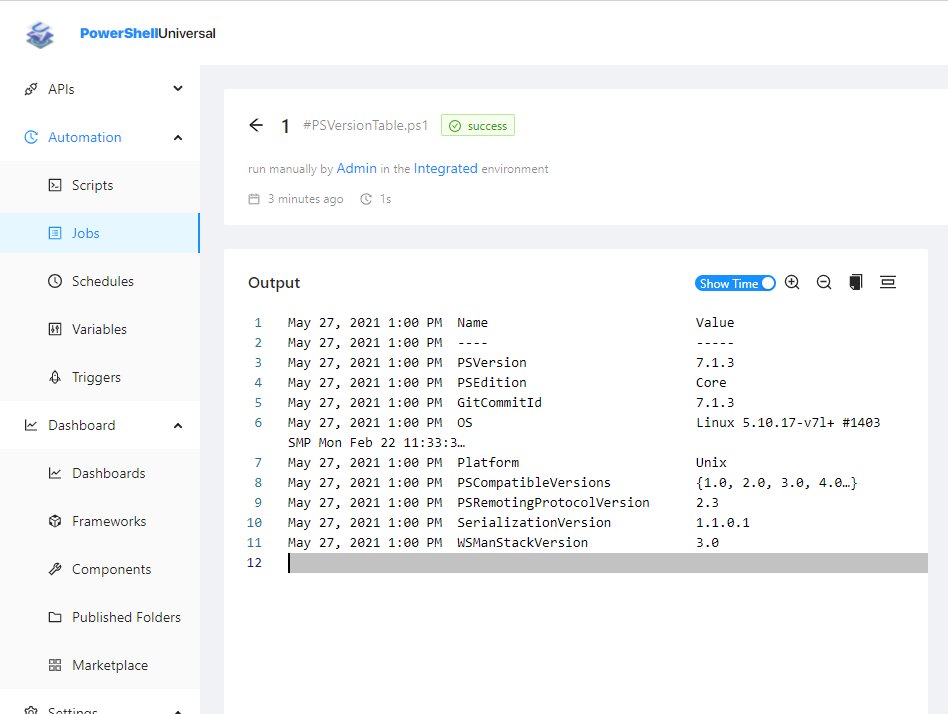Copy the job output to clipboard

pos(855,282)
